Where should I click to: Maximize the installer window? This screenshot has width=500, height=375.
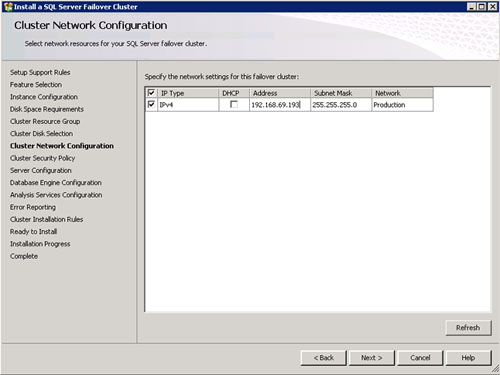click(482, 7)
